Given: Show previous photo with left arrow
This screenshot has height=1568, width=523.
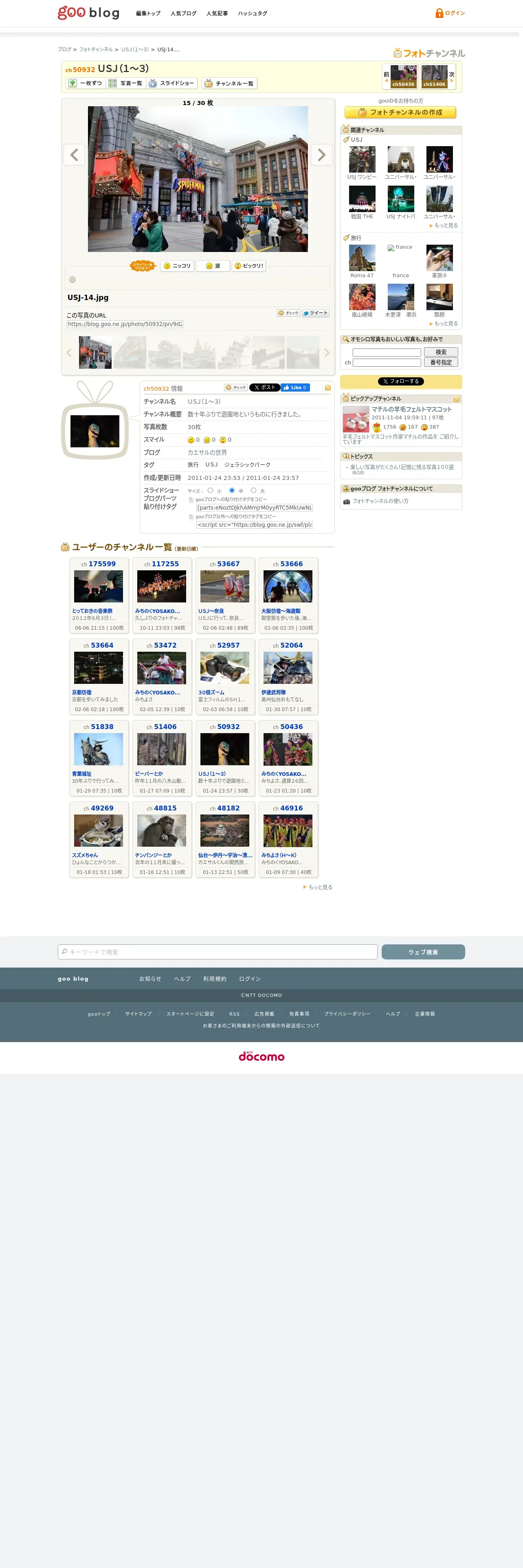Looking at the screenshot, I should 74,155.
